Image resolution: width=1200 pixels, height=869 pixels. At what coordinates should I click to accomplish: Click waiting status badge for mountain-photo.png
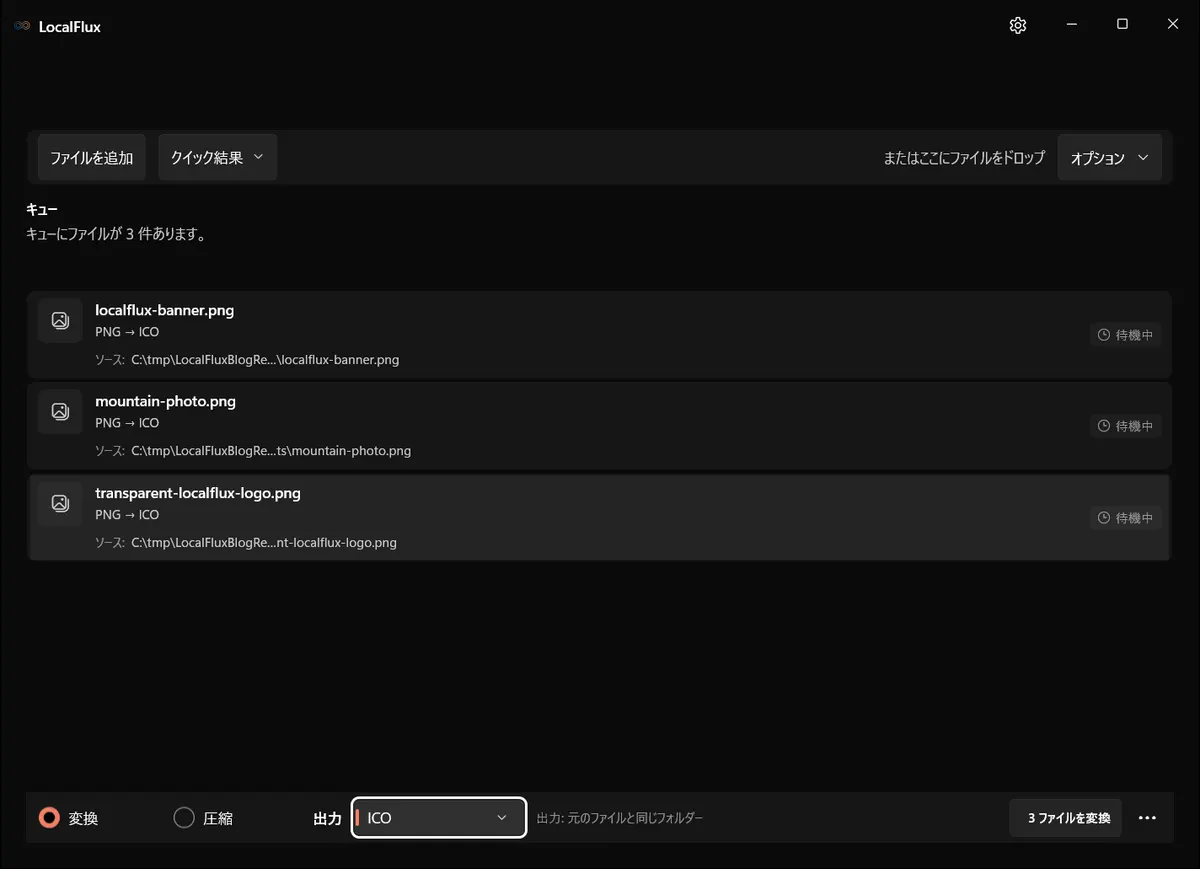point(1126,426)
